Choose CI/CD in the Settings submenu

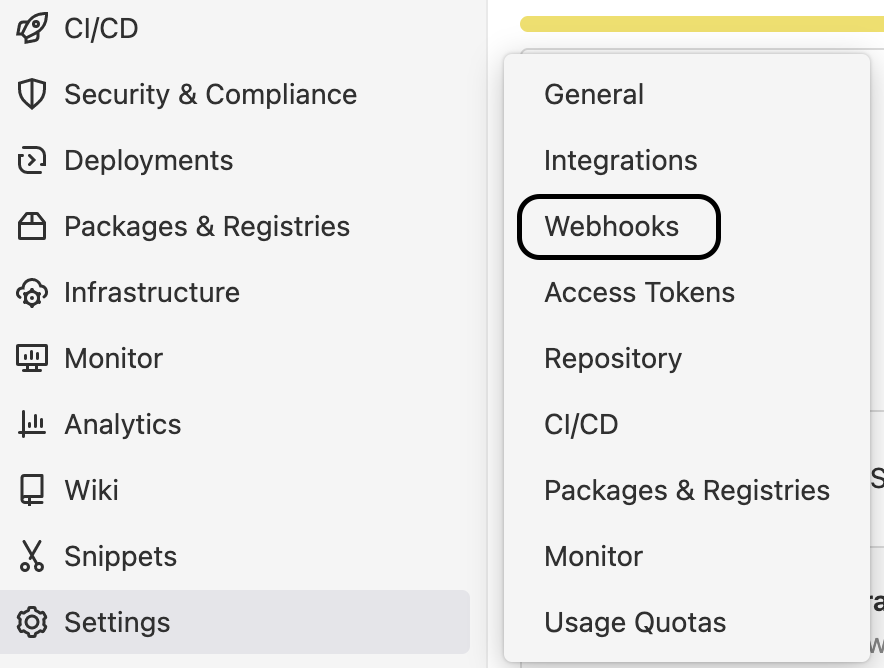581,424
